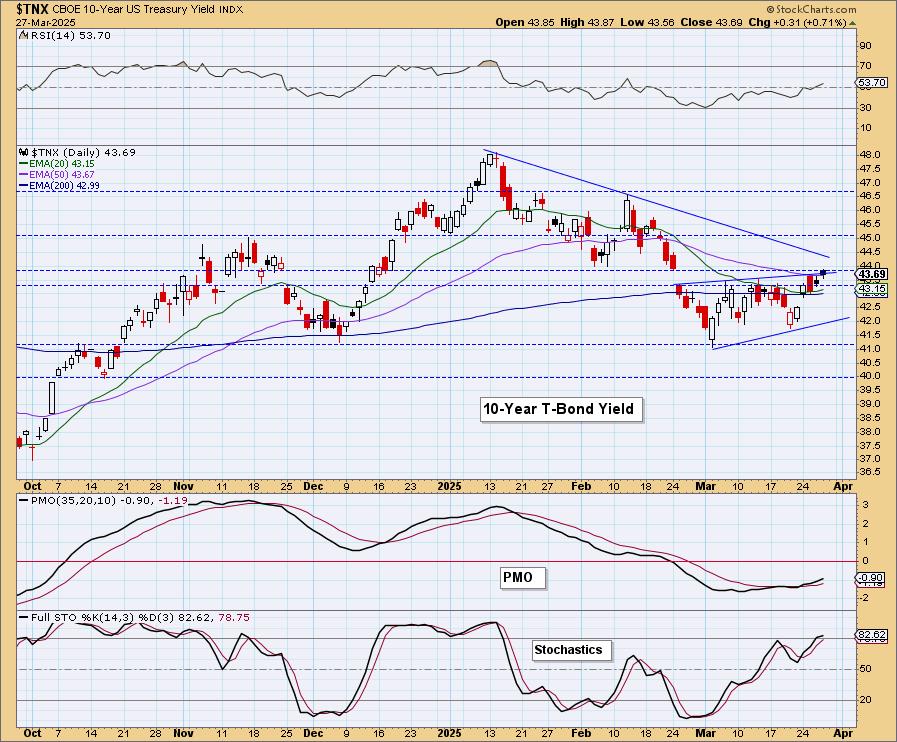This screenshot has height=742, width=897.
Task: Click the small icon before RSI(14)
Action: tap(23, 35)
